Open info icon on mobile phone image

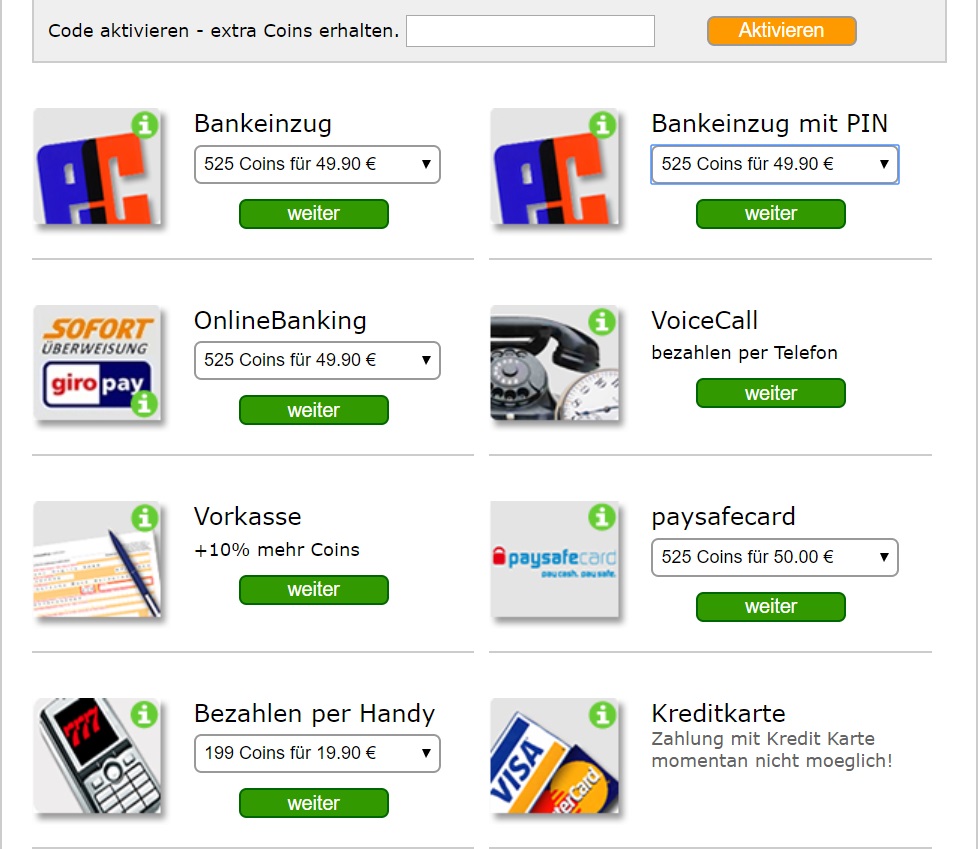(145, 714)
